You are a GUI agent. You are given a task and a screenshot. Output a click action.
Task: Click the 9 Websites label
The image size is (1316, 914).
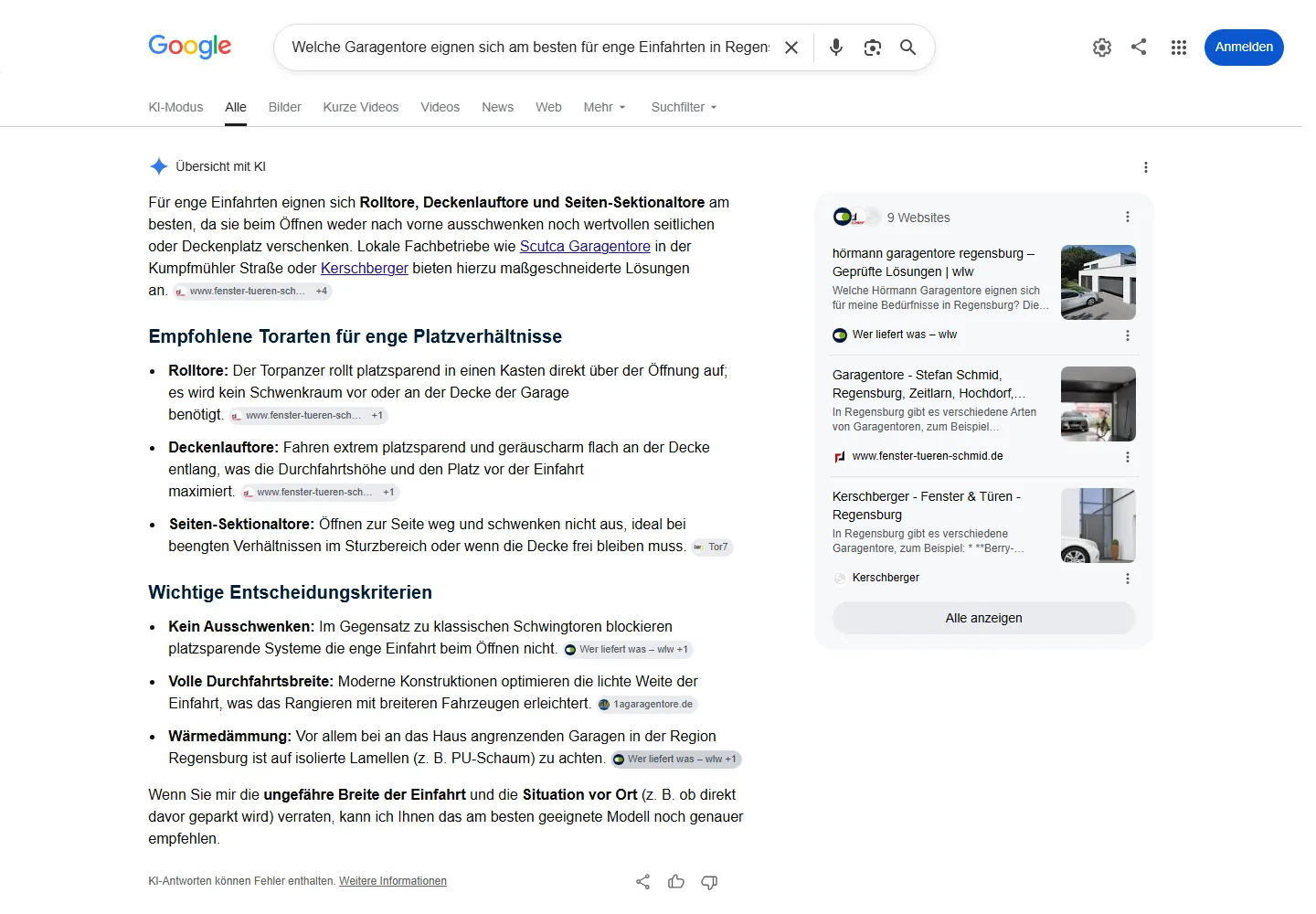[918, 218]
